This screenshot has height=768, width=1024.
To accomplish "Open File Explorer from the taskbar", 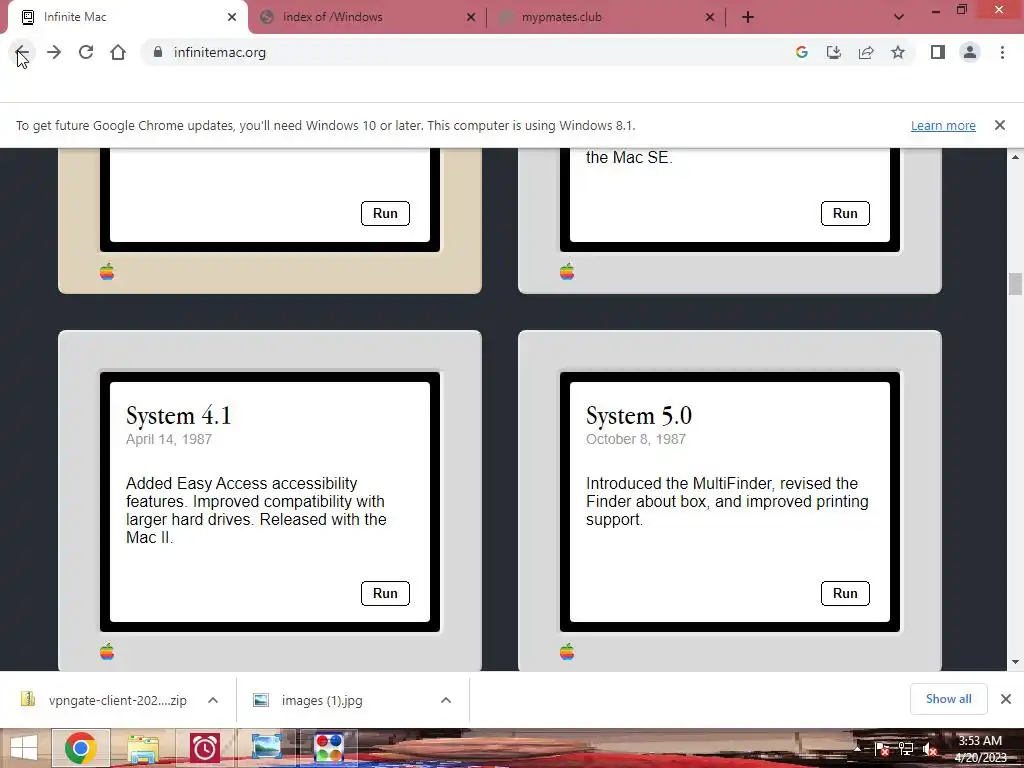I will tap(143, 748).
